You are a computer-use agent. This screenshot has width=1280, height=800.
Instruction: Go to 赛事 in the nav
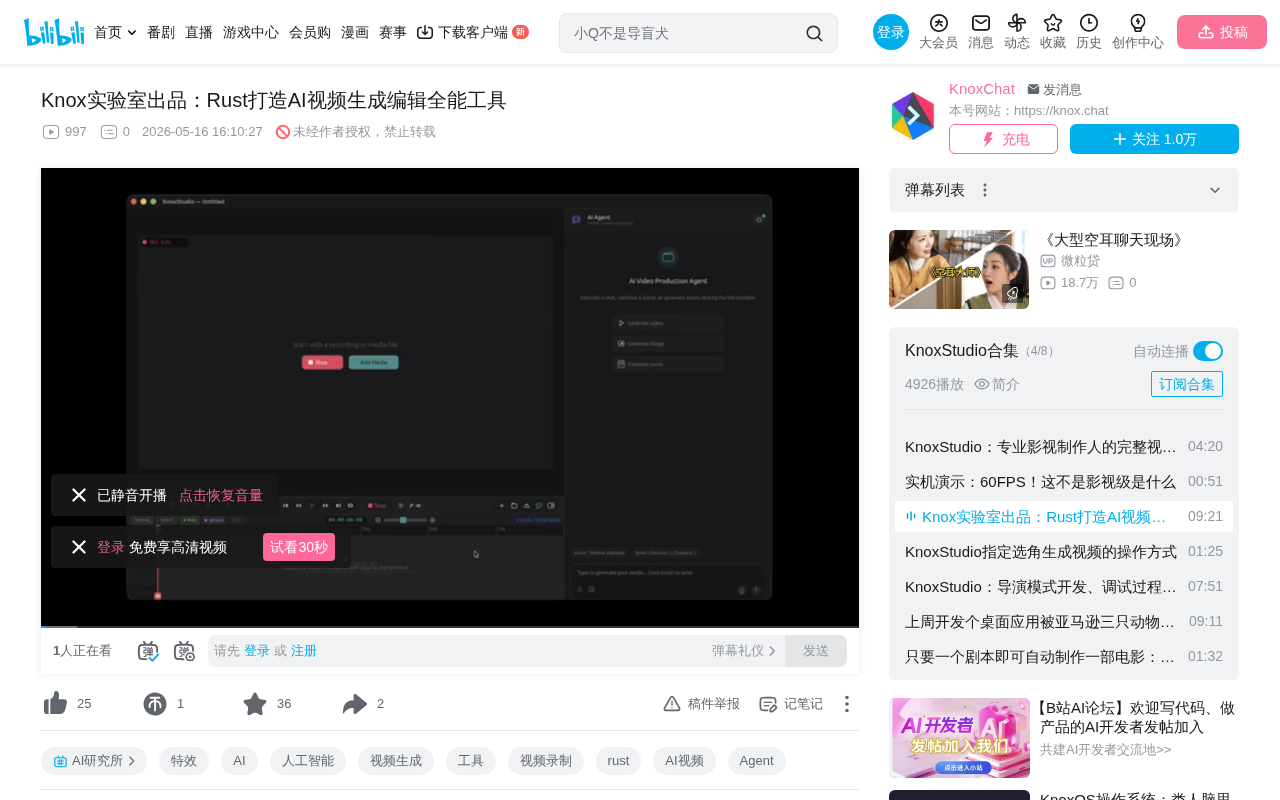393,32
